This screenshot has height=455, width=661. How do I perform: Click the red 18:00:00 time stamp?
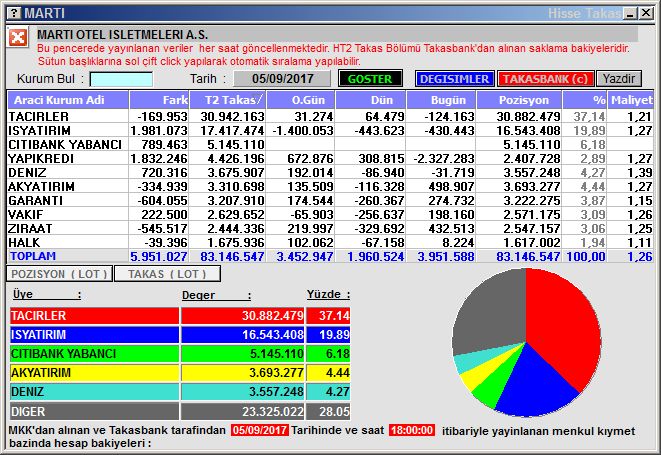[412, 430]
